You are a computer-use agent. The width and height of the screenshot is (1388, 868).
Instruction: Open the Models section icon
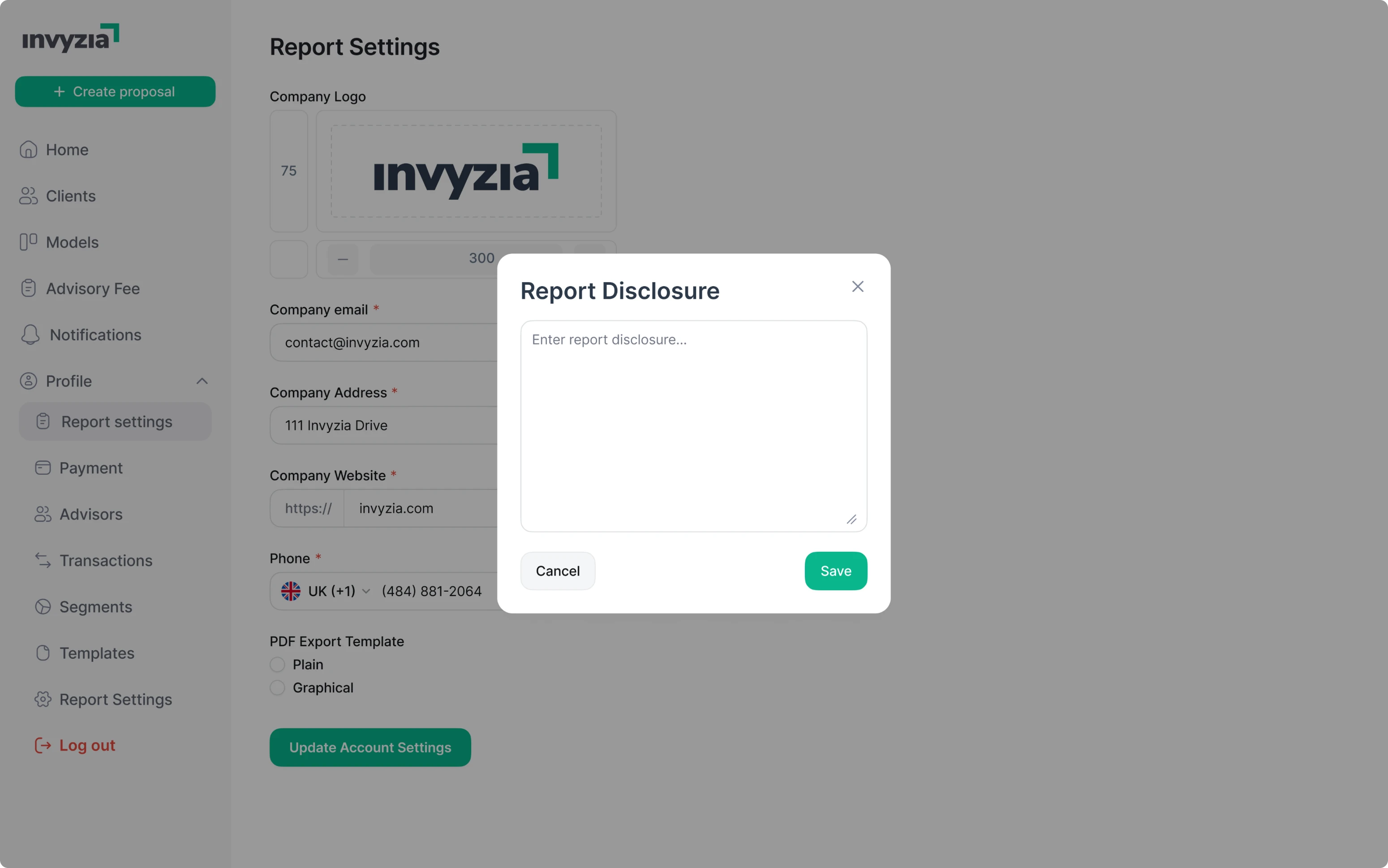coord(29,242)
